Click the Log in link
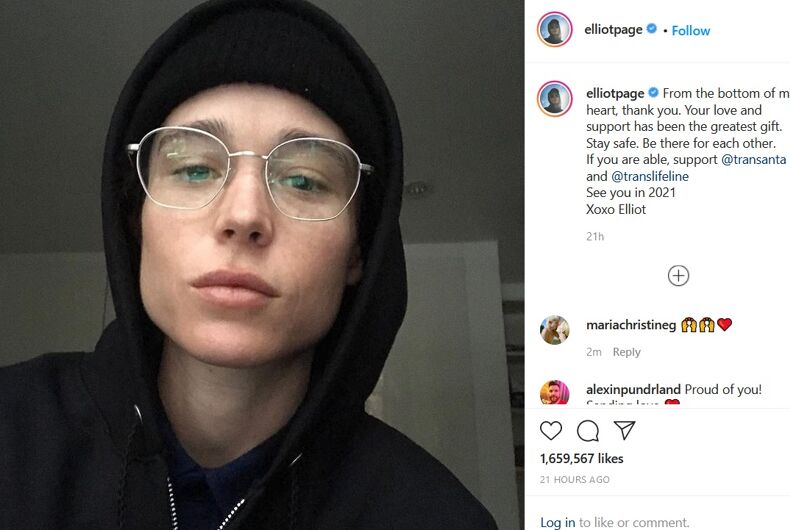Viewport: 790px width, 530px height. click(x=557, y=522)
